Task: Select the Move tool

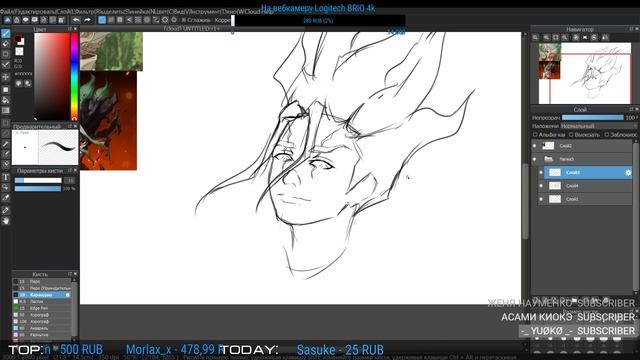Action: coord(6,77)
